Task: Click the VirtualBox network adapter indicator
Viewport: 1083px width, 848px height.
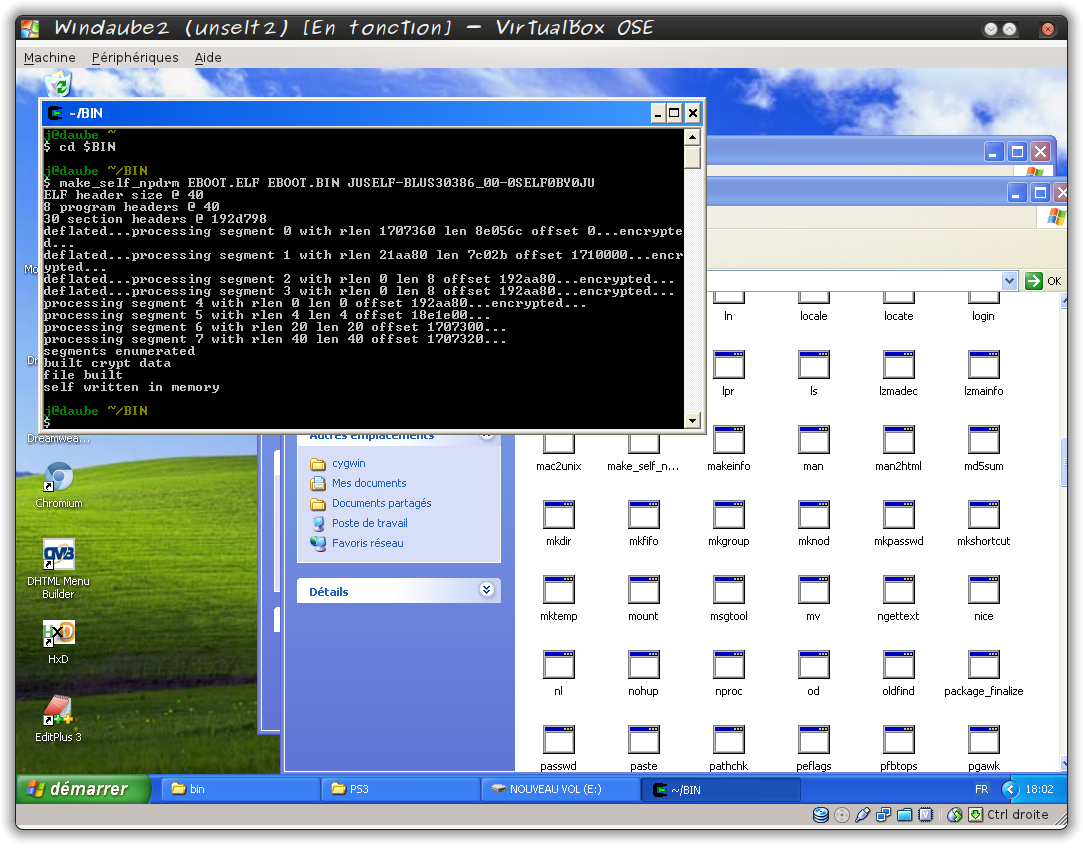Action: pyautogui.click(x=883, y=816)
